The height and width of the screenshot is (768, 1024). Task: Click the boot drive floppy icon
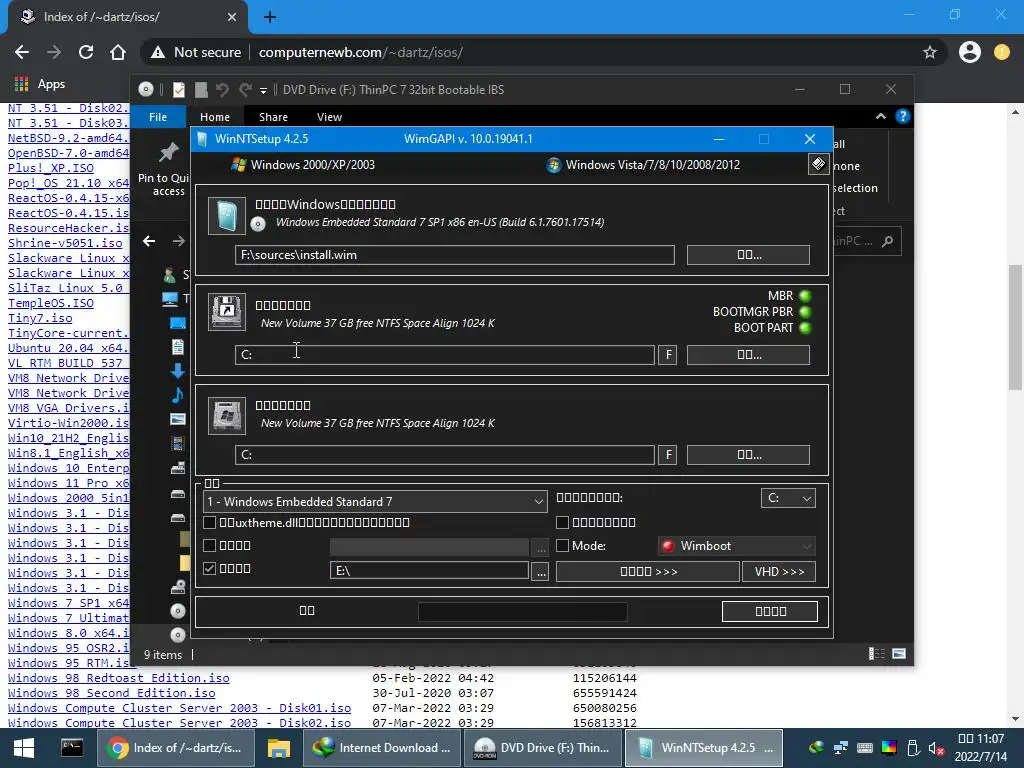click(x=227, y=312)
